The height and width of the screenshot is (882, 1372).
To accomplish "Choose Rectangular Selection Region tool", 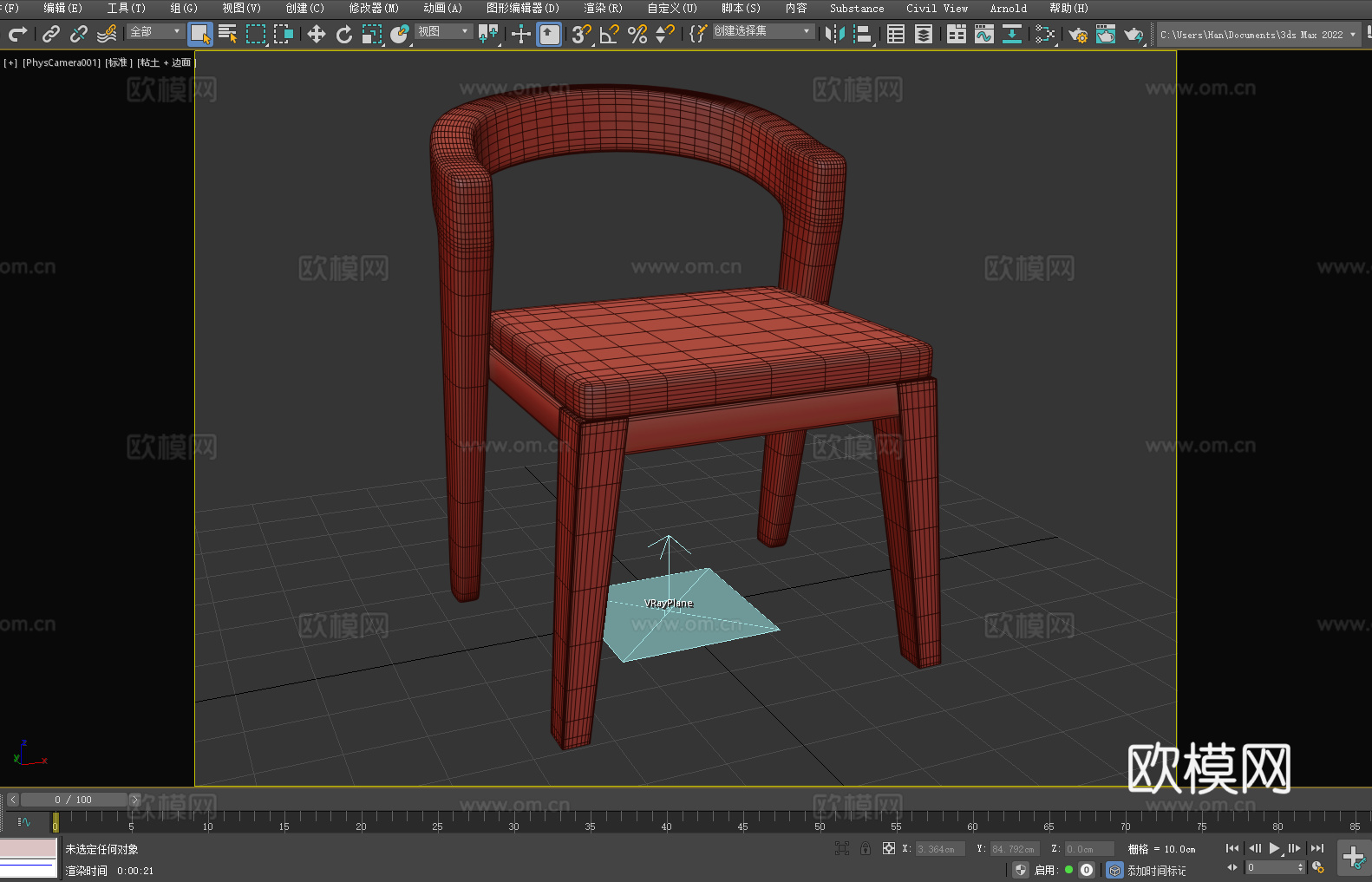I will point(256,34).
